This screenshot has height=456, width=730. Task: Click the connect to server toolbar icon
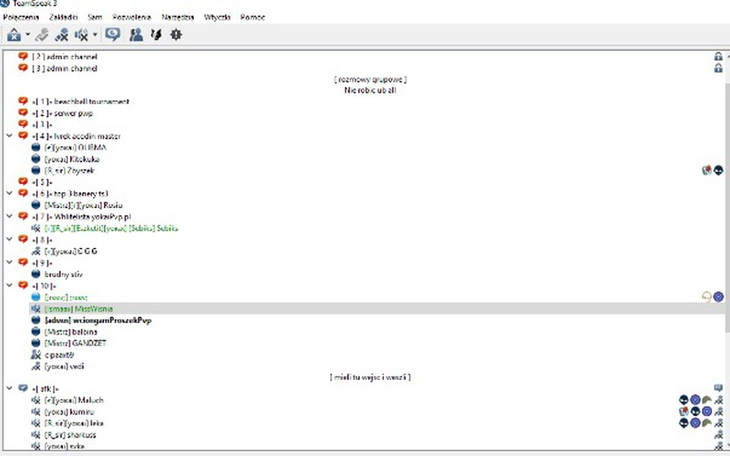(x=13, y=34)
